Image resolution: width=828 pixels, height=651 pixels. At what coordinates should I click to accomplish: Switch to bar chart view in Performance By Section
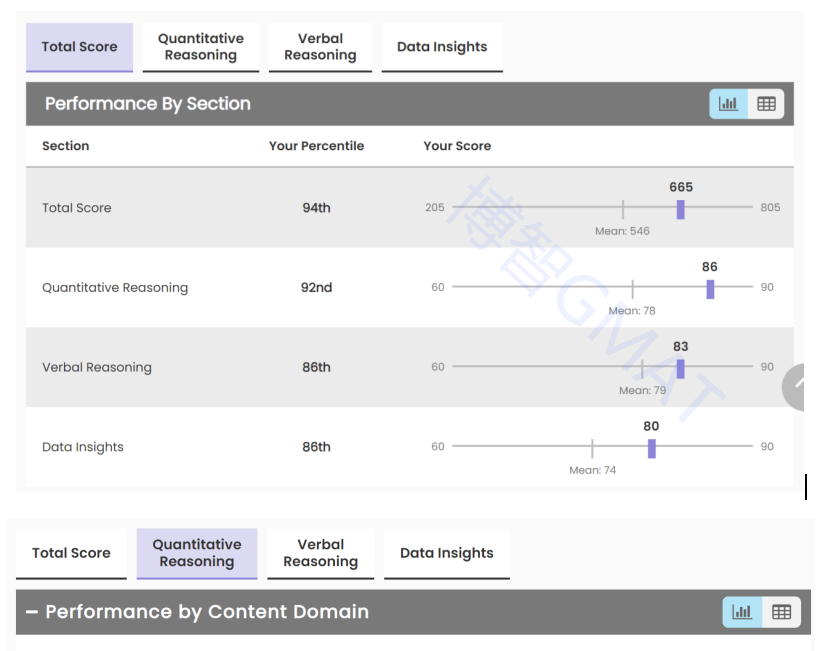728,104
